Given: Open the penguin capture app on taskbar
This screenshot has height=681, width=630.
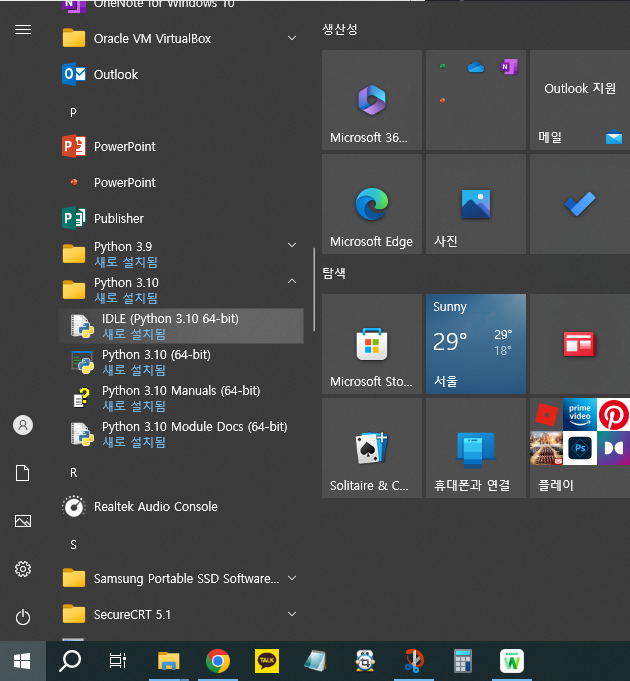Looking at the screenshot, I should [365, 661].
